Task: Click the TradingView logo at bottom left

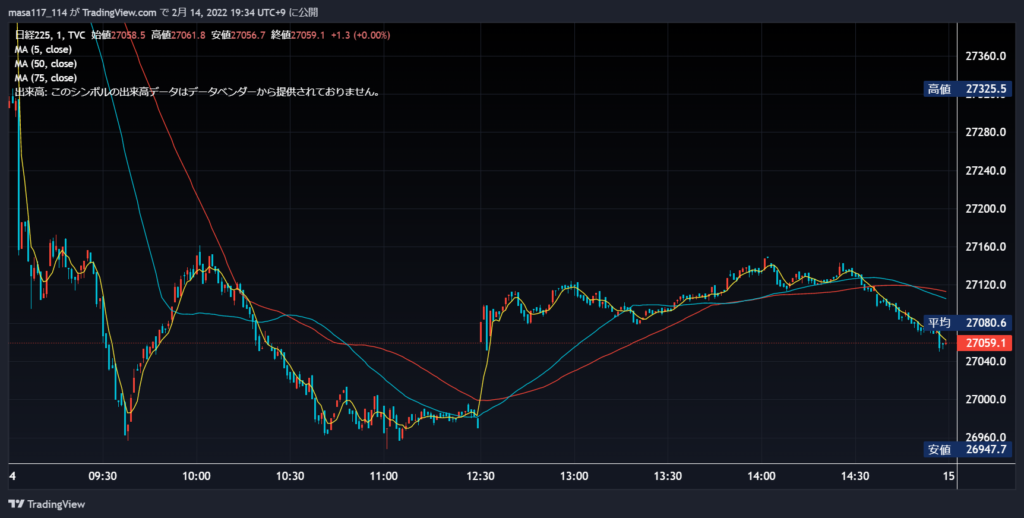Action: 46,504
